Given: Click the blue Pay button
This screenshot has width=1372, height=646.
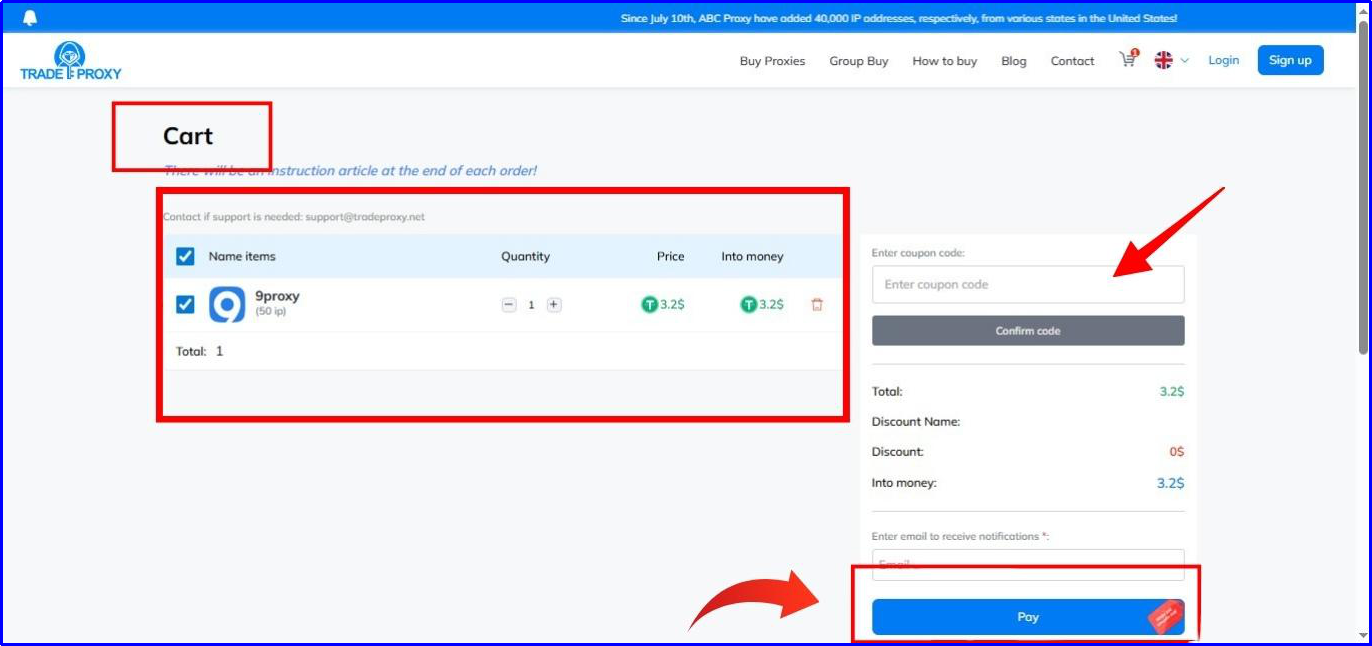Looking at the screenshot, I should pyautogui.click(x=1027, y=617).
